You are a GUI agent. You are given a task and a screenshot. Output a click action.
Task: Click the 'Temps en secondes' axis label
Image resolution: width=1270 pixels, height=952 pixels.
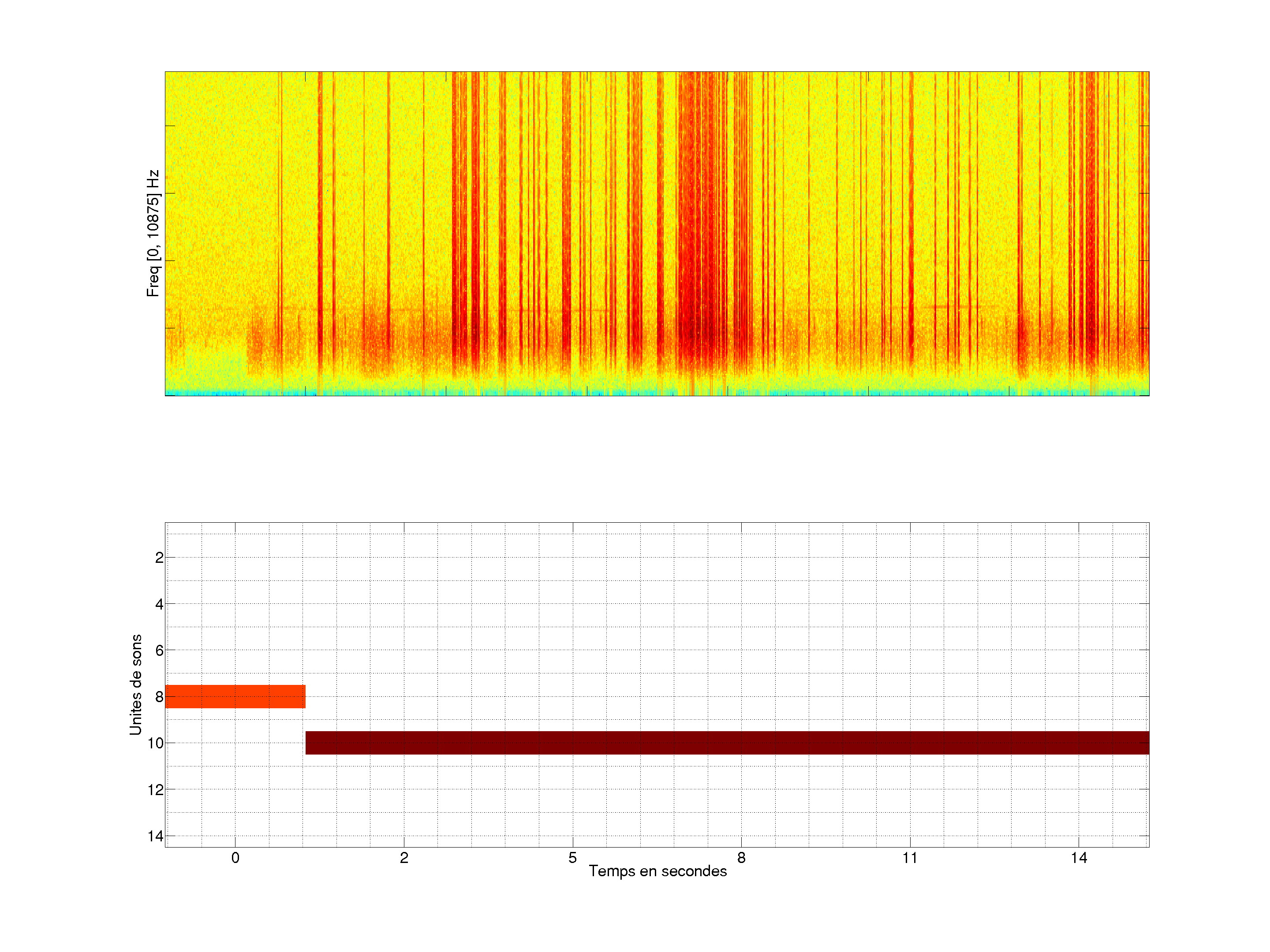click(657, 871)
